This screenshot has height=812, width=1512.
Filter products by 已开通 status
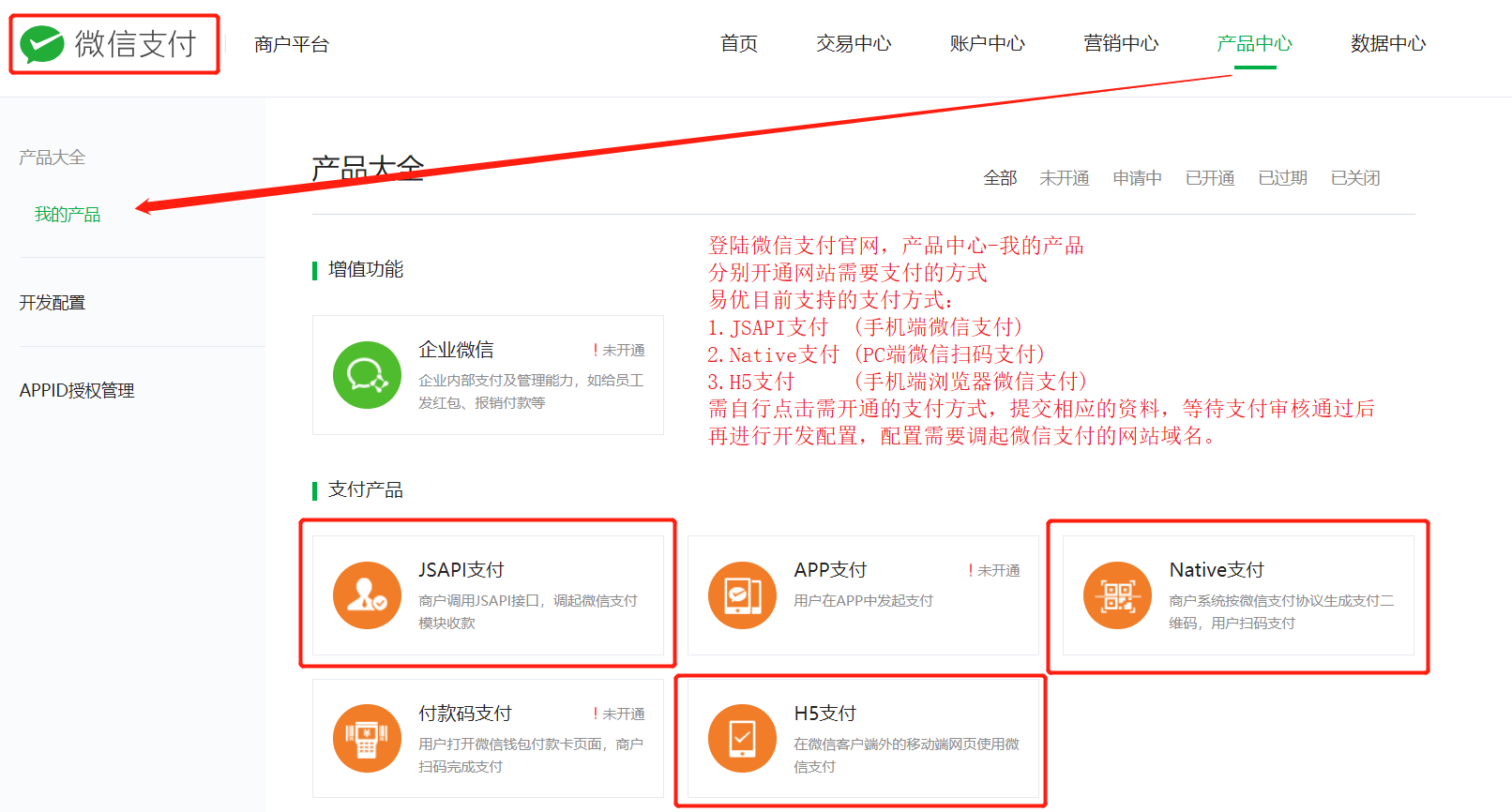pos(1209,178)
